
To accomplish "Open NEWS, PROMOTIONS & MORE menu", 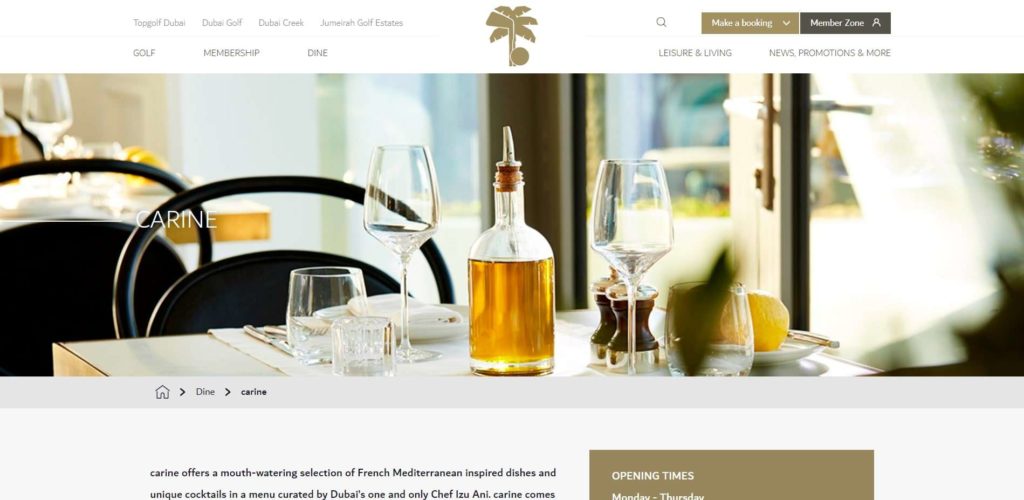I will pos(829,53).
